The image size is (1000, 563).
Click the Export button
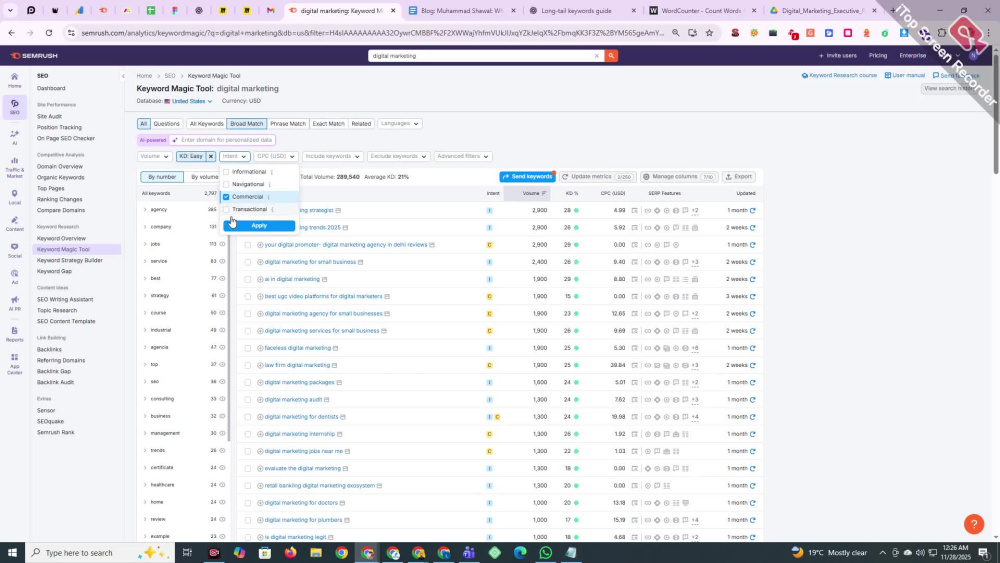click(x=739, y=177)
